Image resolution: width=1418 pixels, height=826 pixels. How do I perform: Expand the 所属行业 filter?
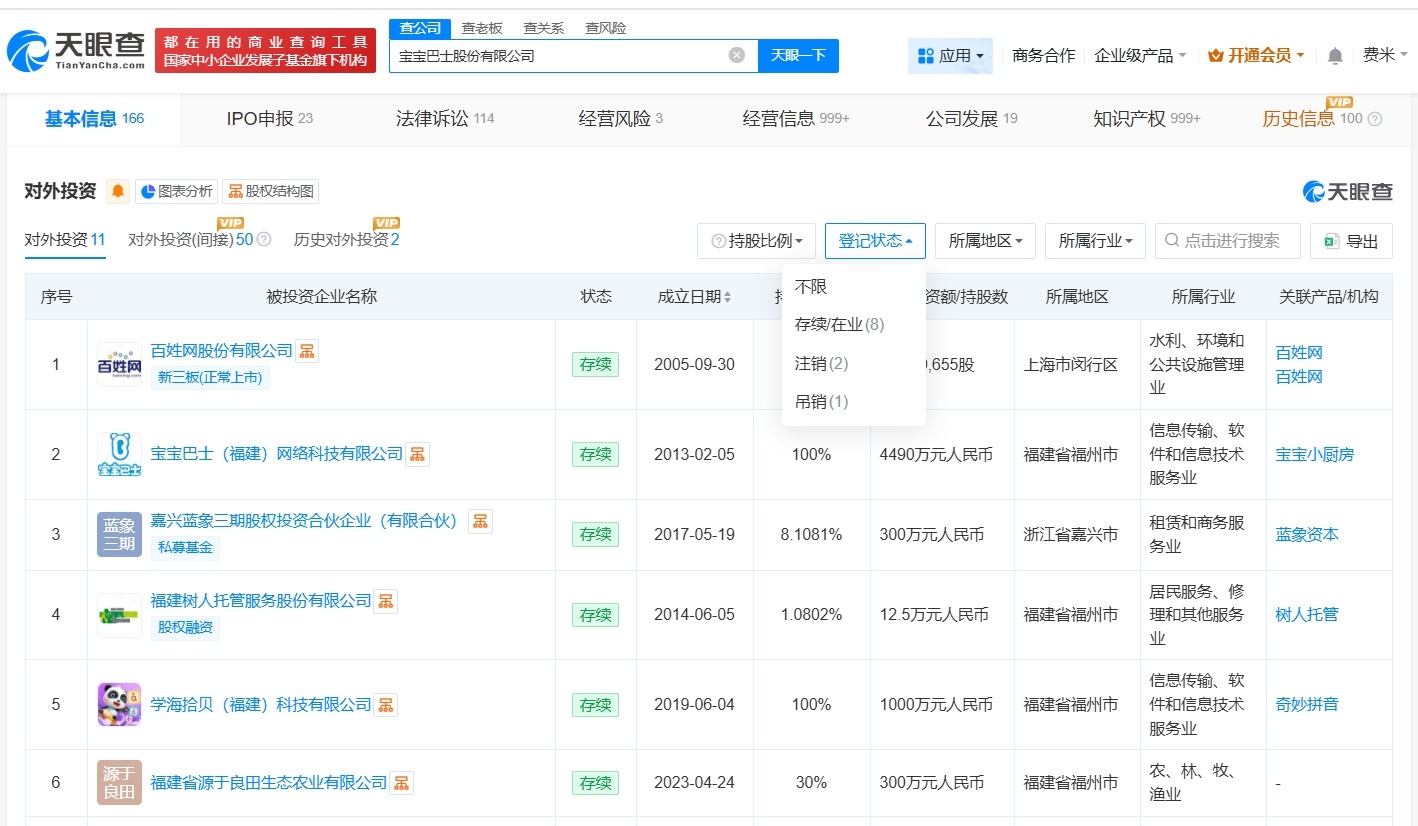(1095, 240)
